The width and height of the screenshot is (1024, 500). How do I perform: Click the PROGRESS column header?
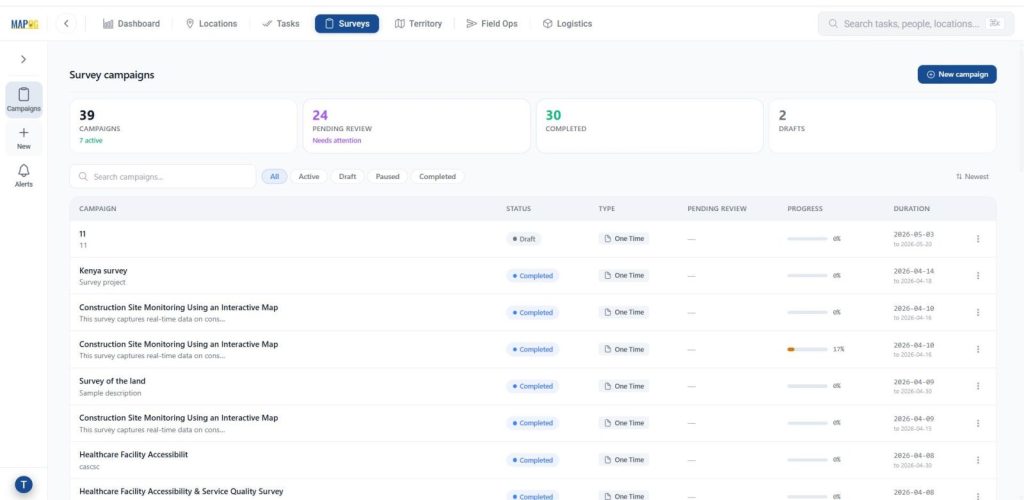(x=805, y=209)
